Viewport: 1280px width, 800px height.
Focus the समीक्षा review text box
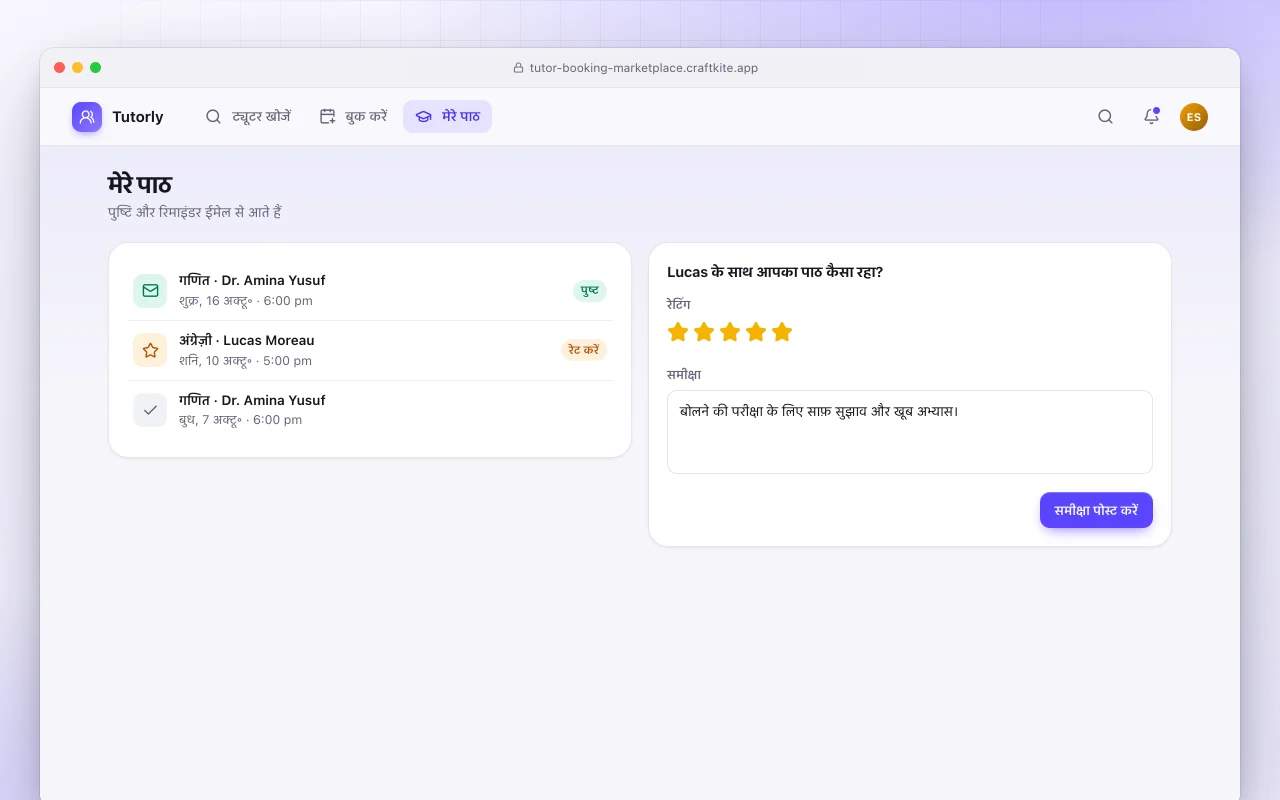[x=910, y=432]
